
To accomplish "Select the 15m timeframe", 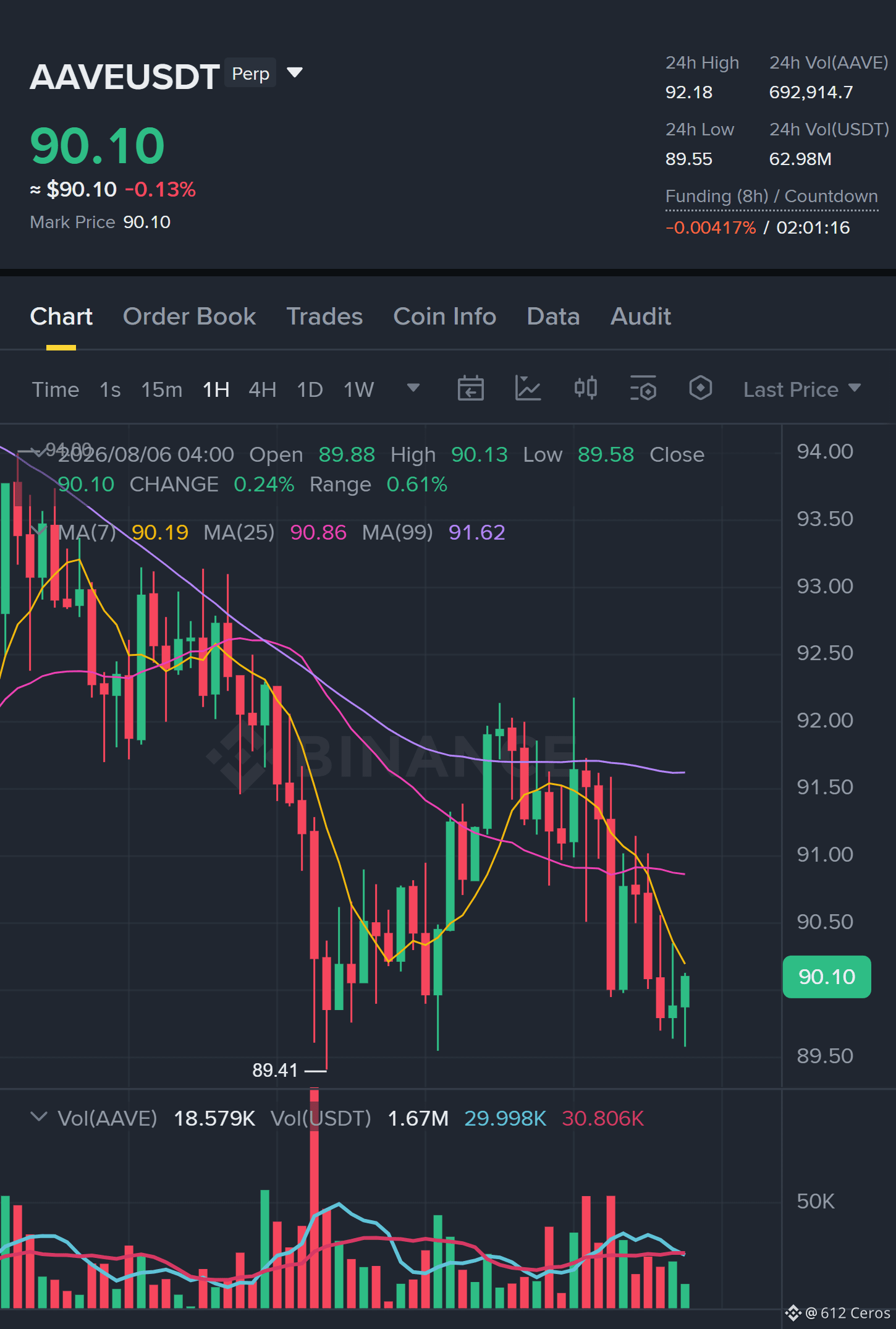I will (x=162, y=389).
